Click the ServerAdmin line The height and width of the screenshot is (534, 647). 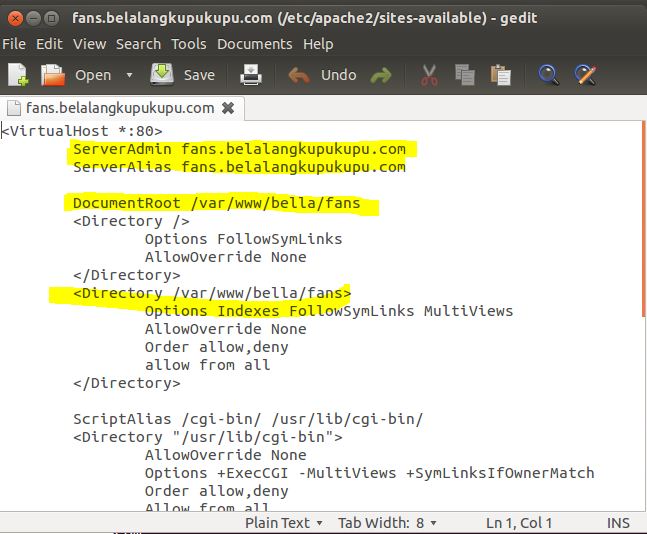pos(239,149)
